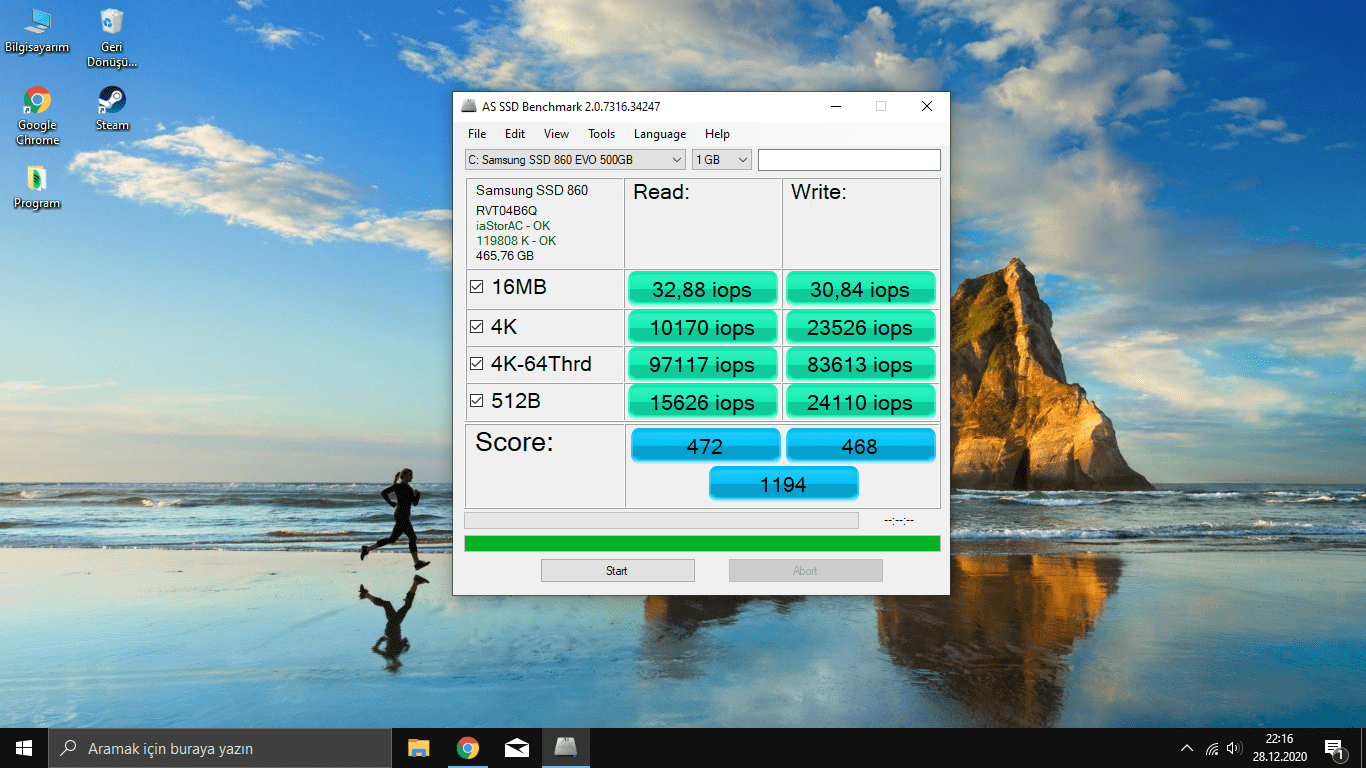Click the iaStorAC - OK driver status

click(x=513, y=226)
